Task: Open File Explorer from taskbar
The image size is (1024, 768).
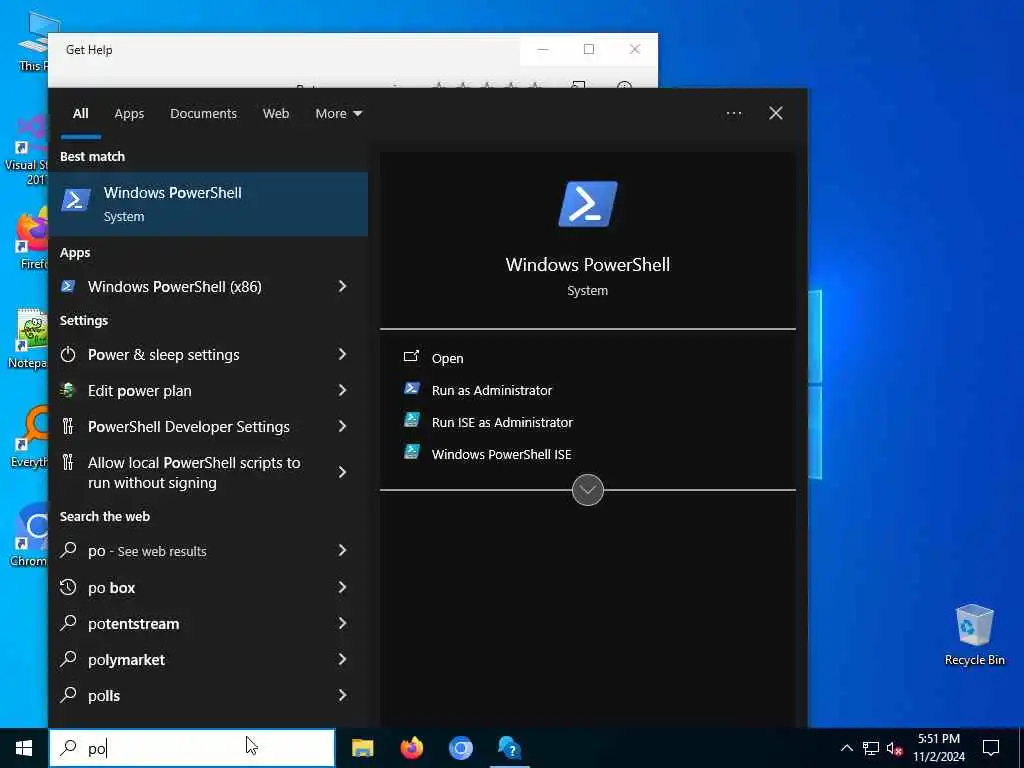Action: click(362, 748)
